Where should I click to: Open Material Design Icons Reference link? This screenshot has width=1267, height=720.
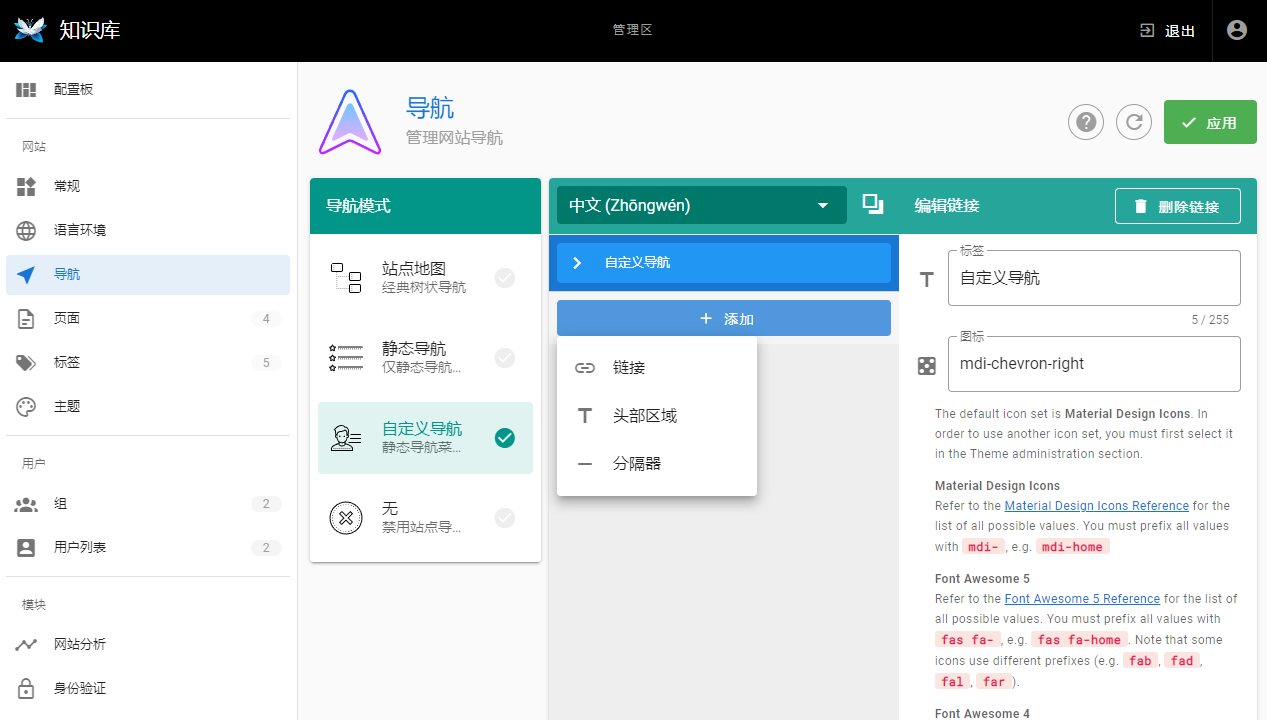[1096, 506]
